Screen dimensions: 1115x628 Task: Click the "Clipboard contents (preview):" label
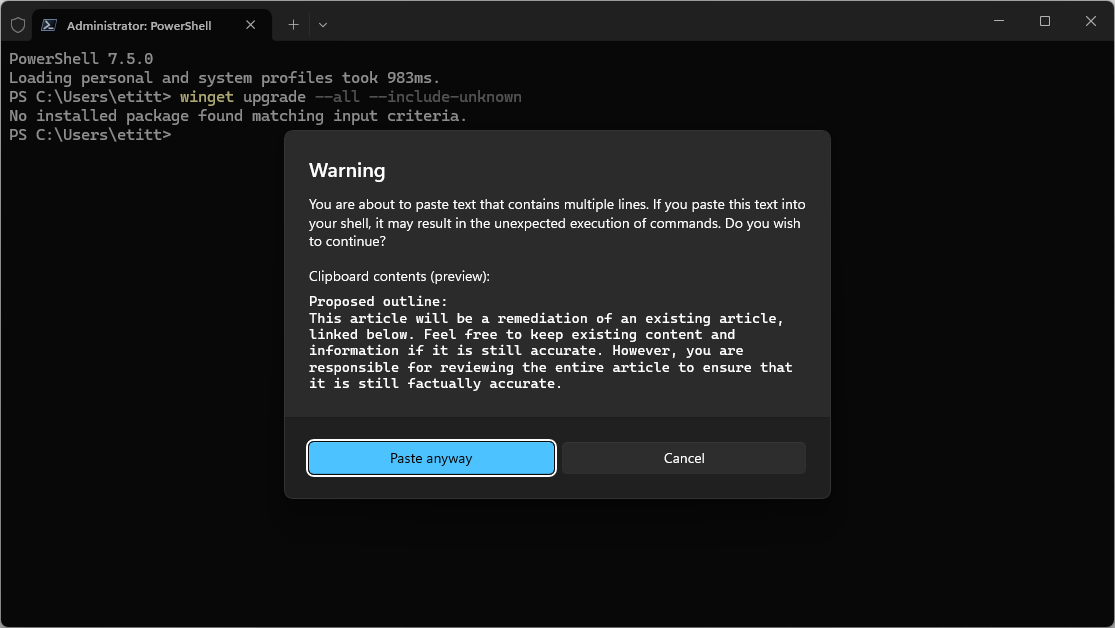[x=399, y=276]
